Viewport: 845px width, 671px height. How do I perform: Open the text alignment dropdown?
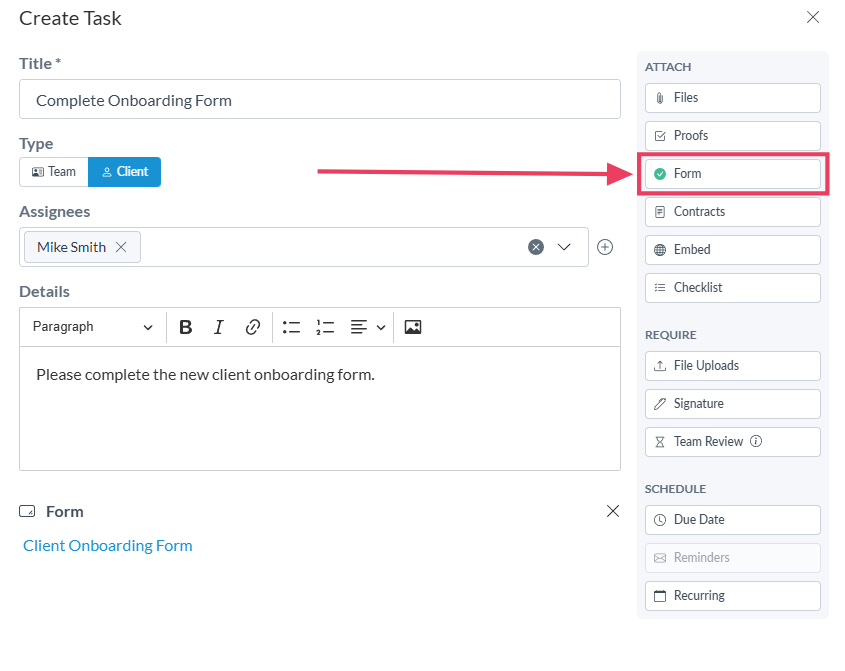(x=368, y=327)
